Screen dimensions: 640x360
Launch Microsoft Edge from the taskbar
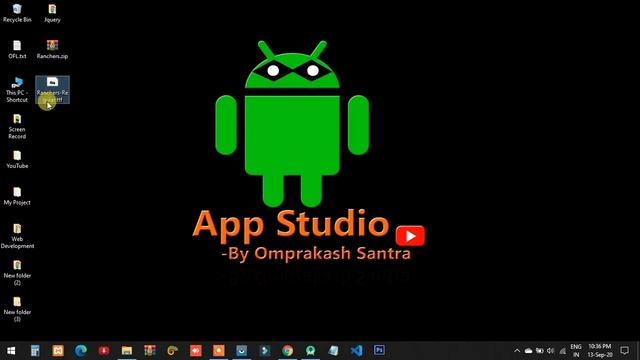pyautogui.click(x=81, y=351)
